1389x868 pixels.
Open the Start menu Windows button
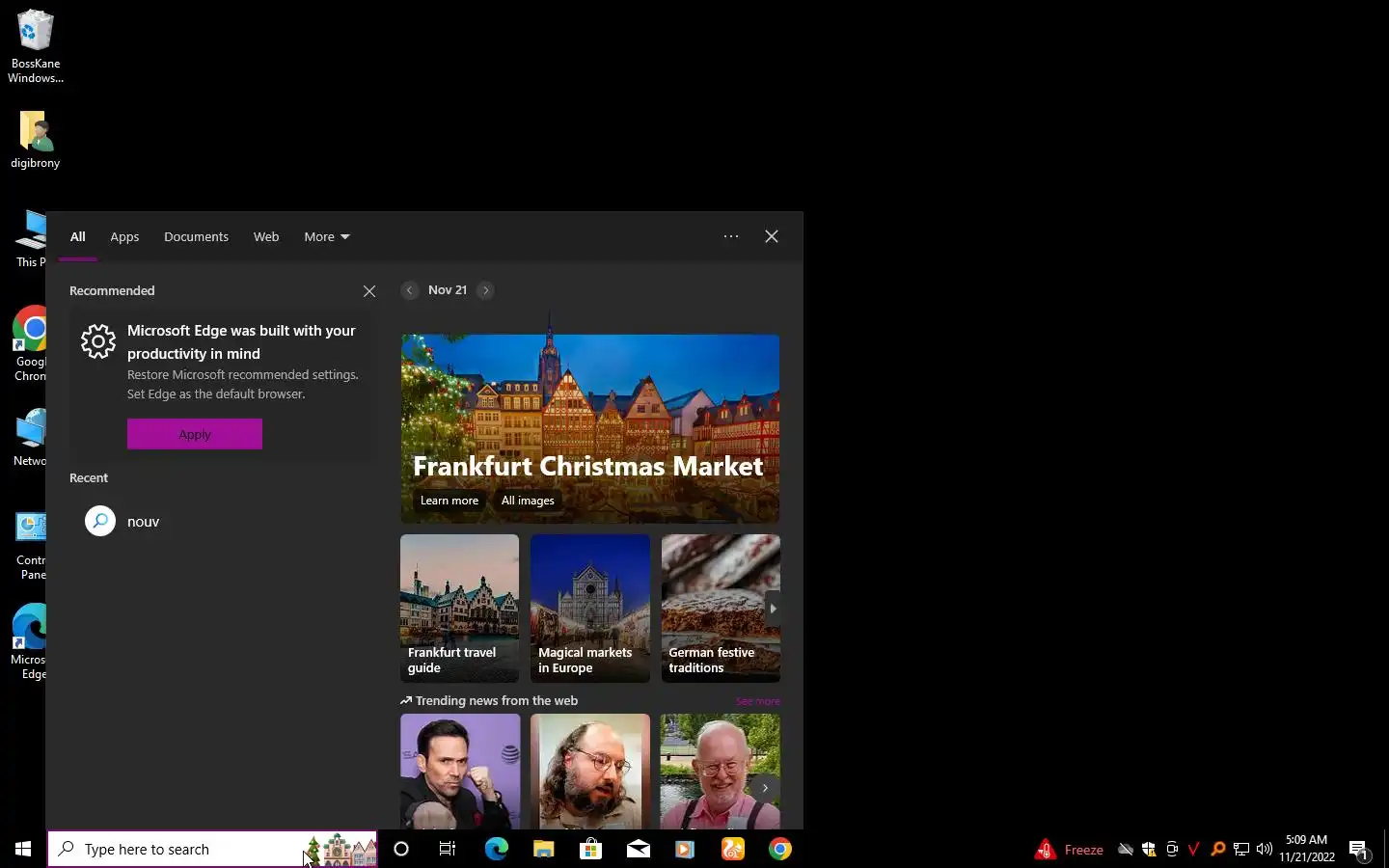(x=23, y=849)
